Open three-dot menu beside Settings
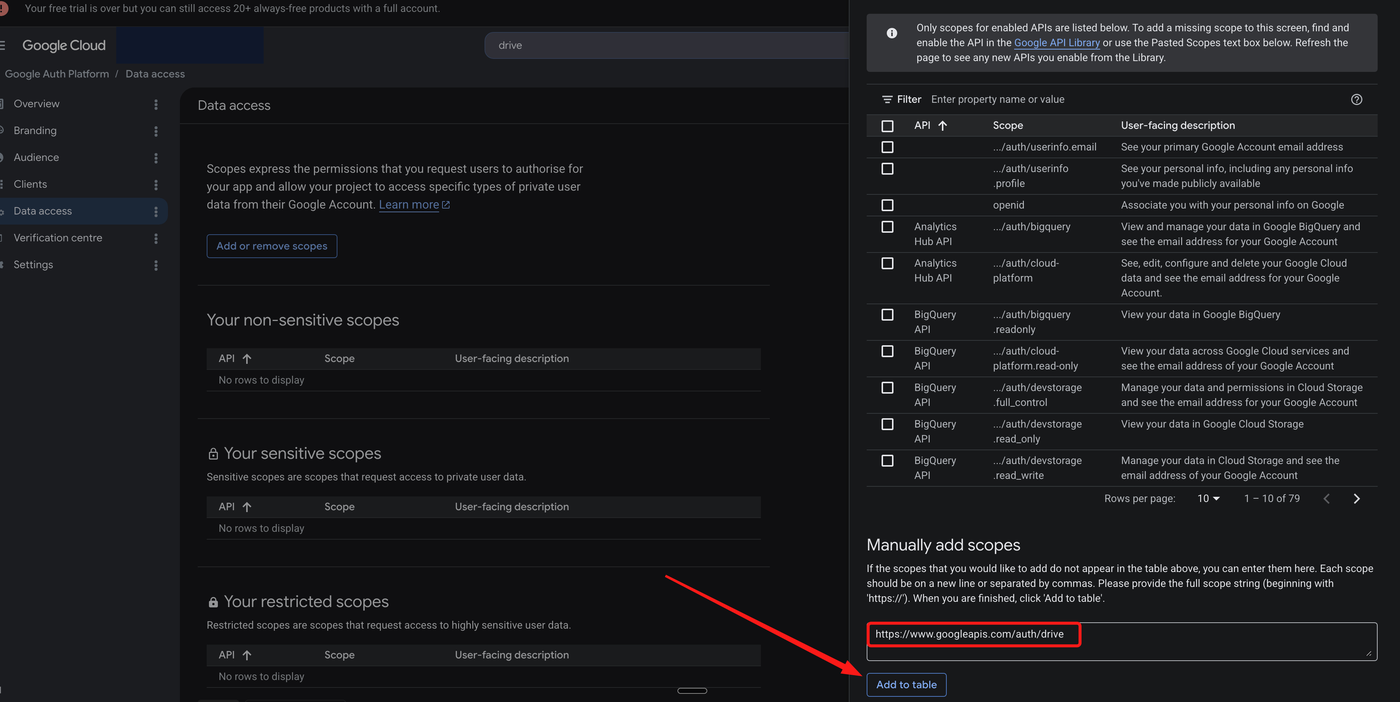 click(156, 265)
